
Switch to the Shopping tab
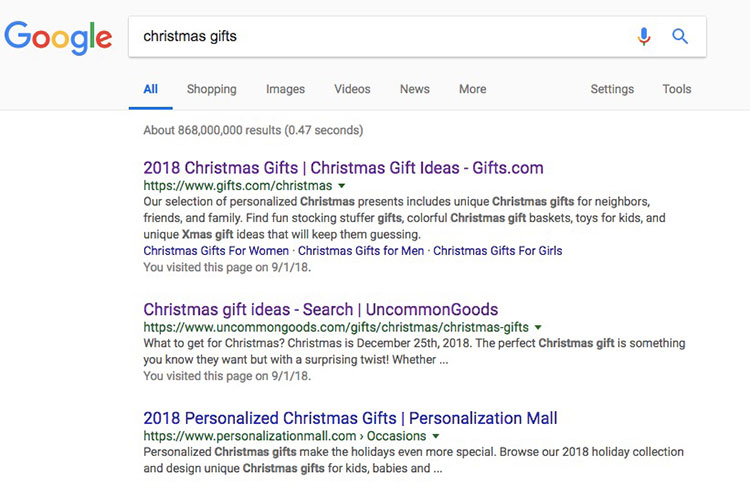click(211, 89)
